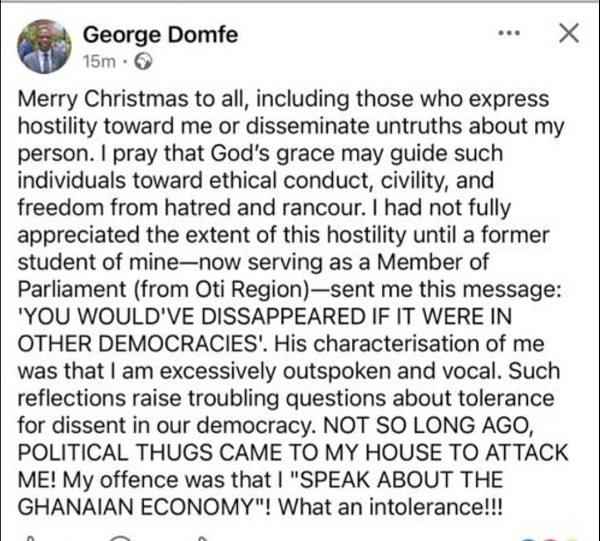Close the post with the X icon
This screenshot has height=541, width=600.
coord(567,33)
